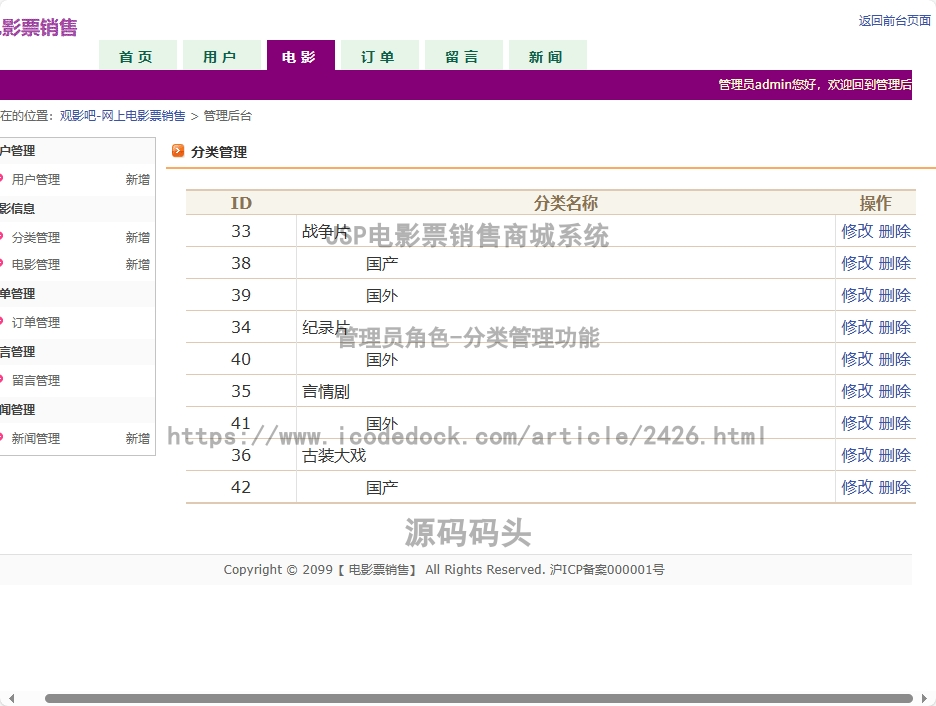Click 新增 next to 电影管理
This screenshot has width=936, height=706.
tap(137, 264)
